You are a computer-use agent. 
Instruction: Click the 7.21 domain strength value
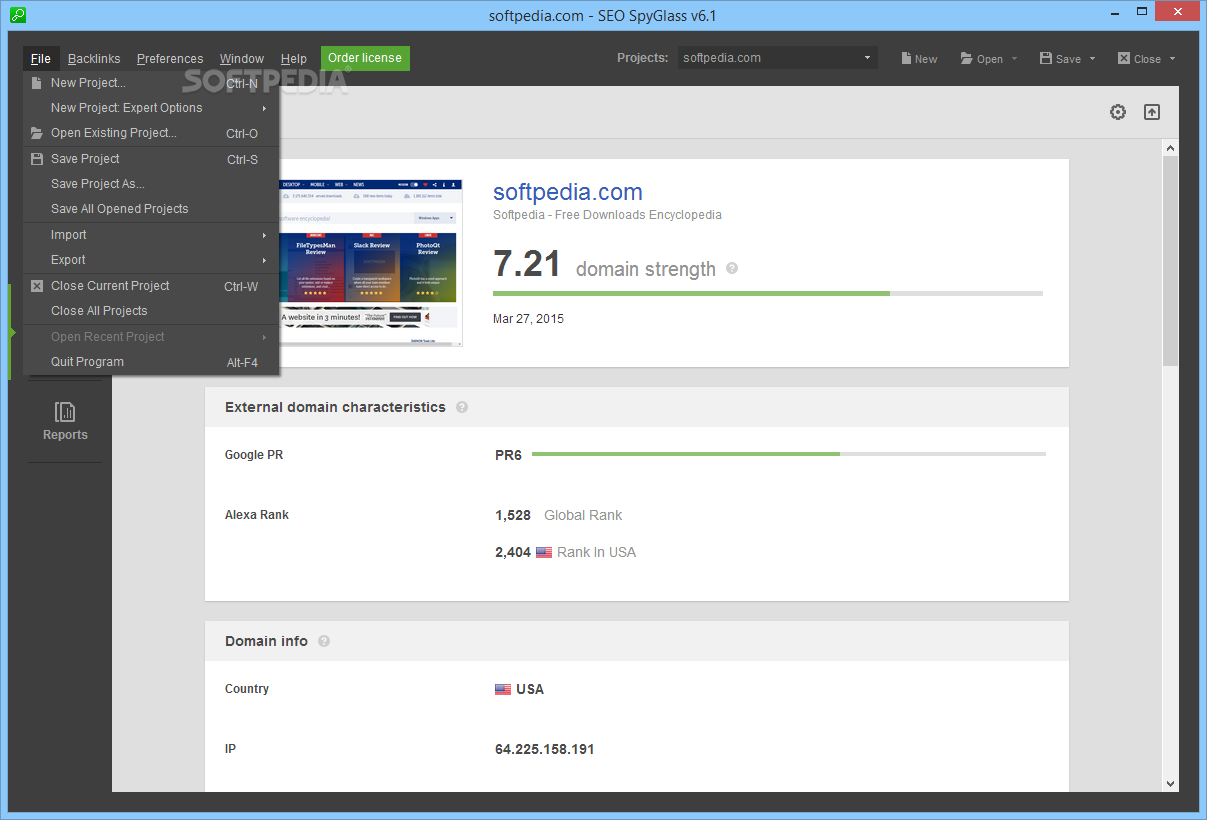coord(527,264)
